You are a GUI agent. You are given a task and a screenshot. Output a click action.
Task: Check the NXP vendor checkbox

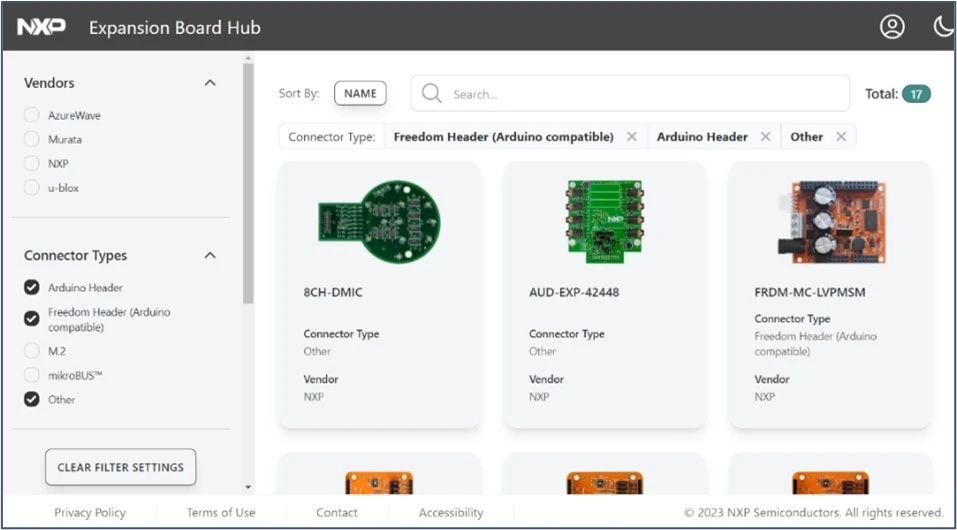pos(32,164)
